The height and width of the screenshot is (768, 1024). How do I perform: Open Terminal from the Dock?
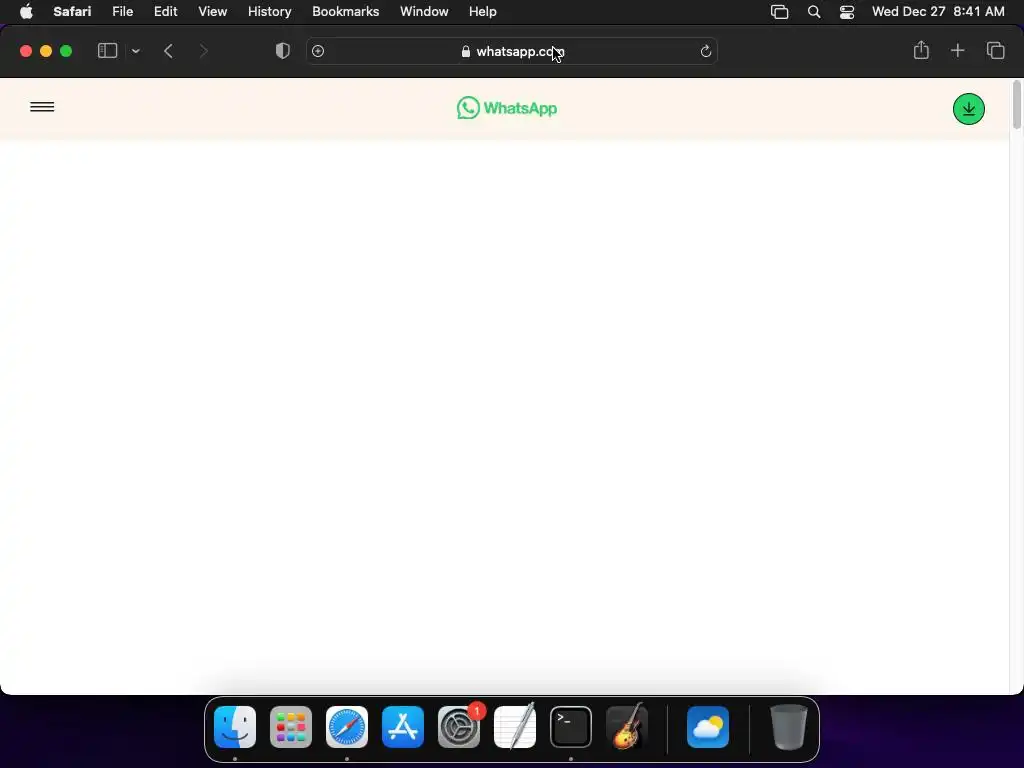coord(571,727)
